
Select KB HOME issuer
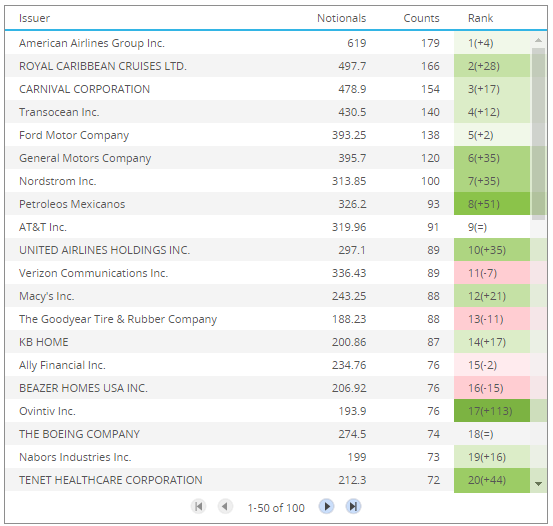pos(44,342)
